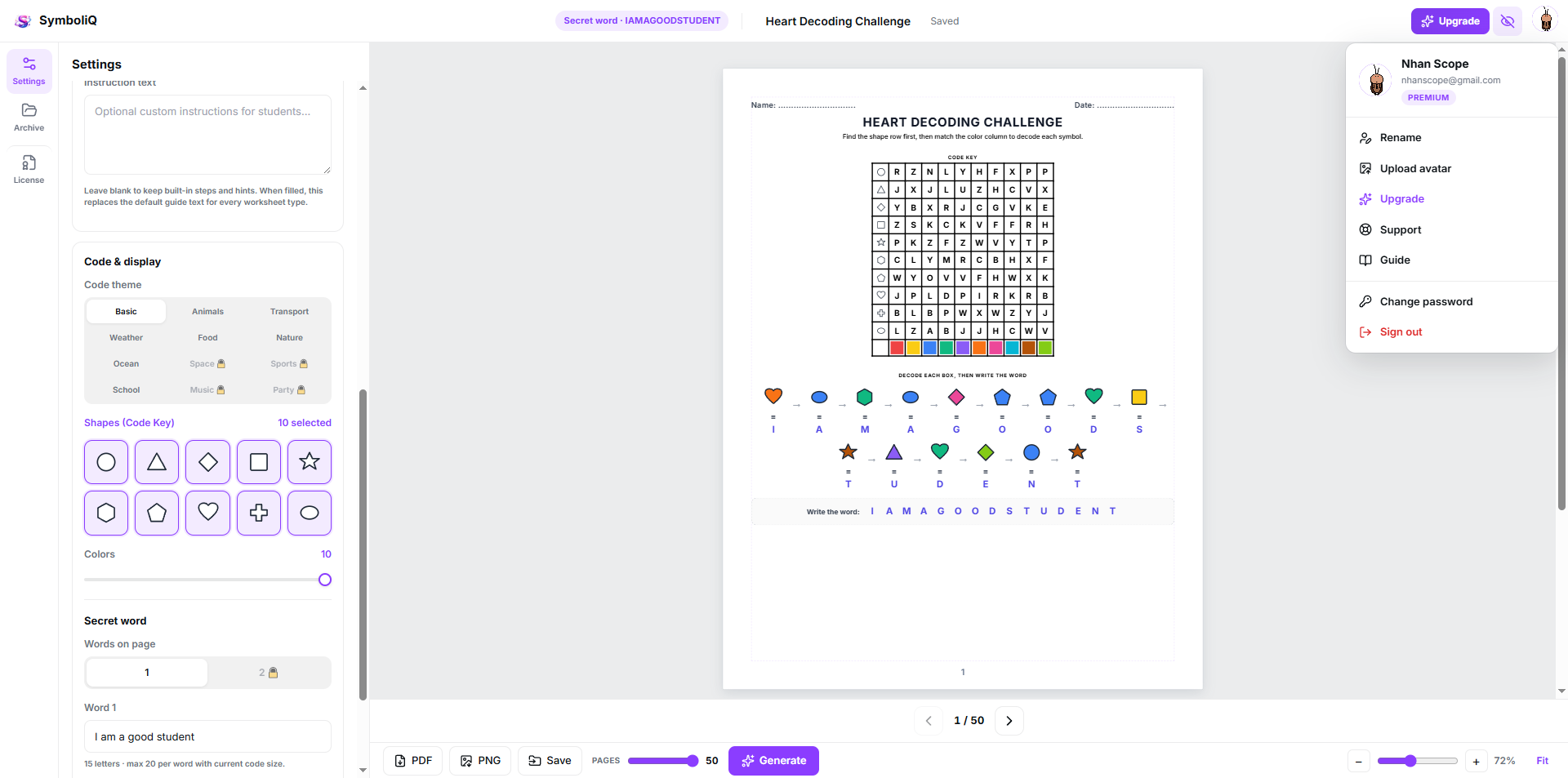1568x778 pixels.
Task: Open the Archive sidebar panel
Action: (29, 118)
